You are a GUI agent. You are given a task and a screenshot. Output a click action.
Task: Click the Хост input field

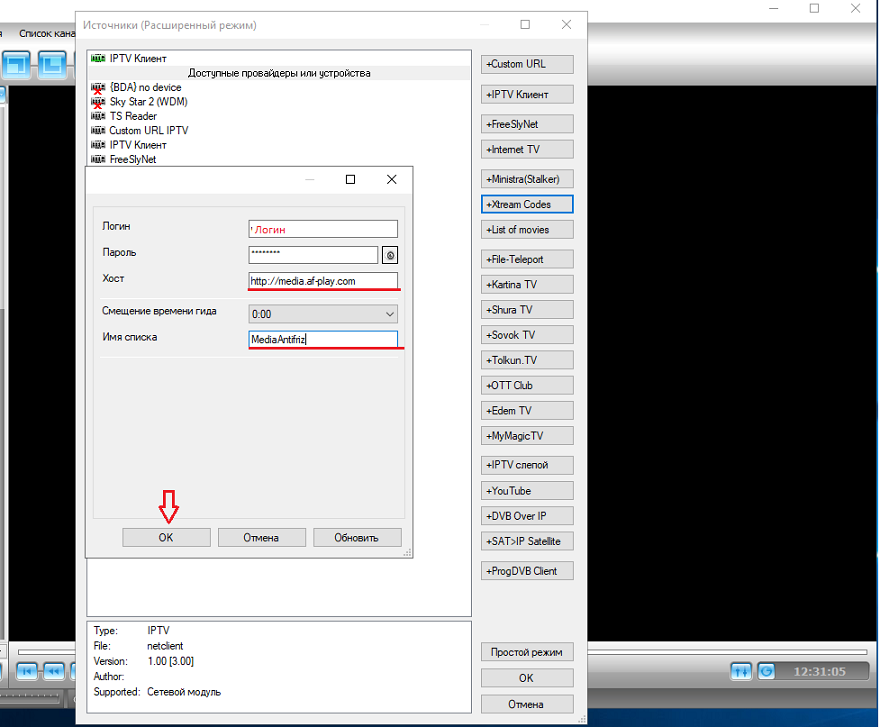tap(322, 281)
